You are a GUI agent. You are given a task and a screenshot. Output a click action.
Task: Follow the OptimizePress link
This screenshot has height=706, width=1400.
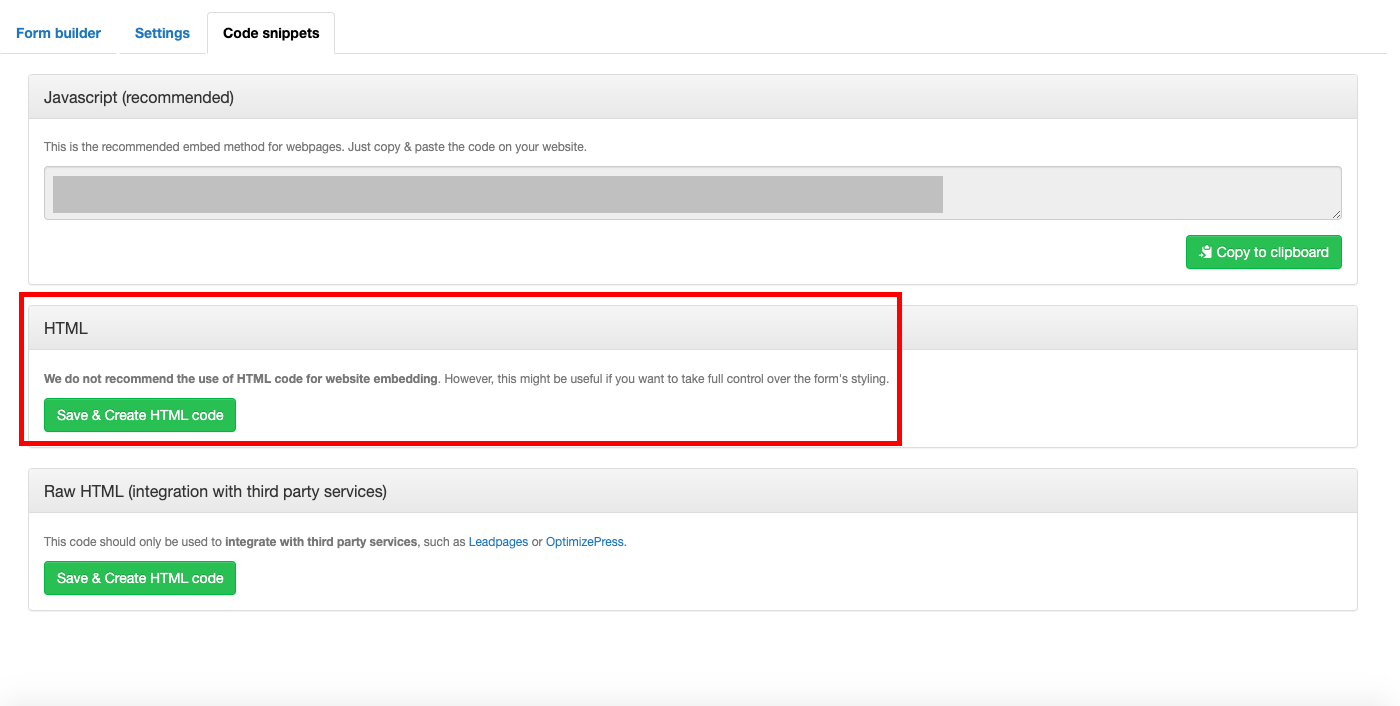[585, 542]
